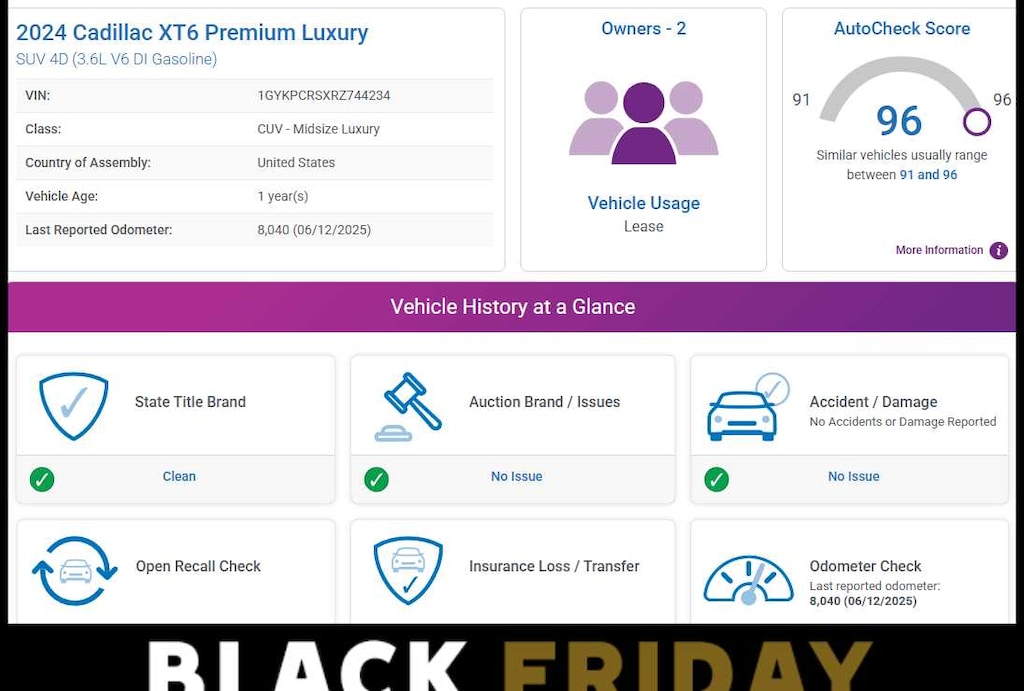Click the Clean status link
This screenshot has height=691, width=1024.
(x=179, y=477)
